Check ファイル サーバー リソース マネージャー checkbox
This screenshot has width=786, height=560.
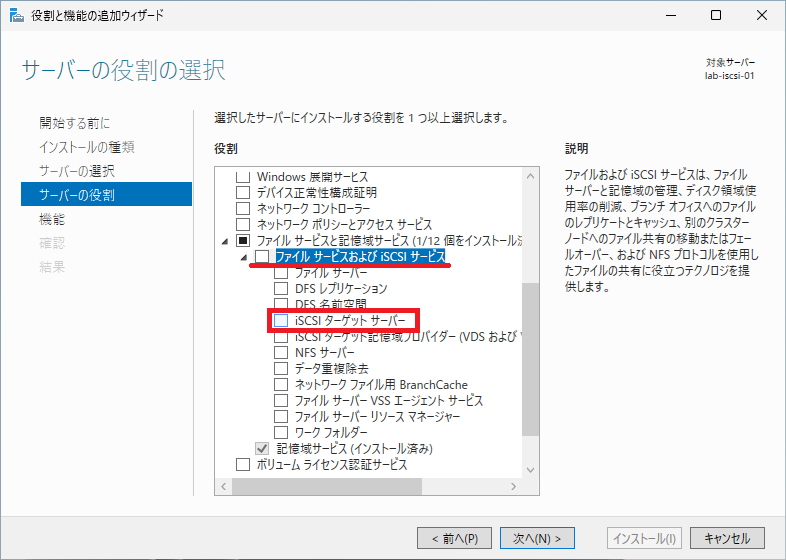pos(281,416)
